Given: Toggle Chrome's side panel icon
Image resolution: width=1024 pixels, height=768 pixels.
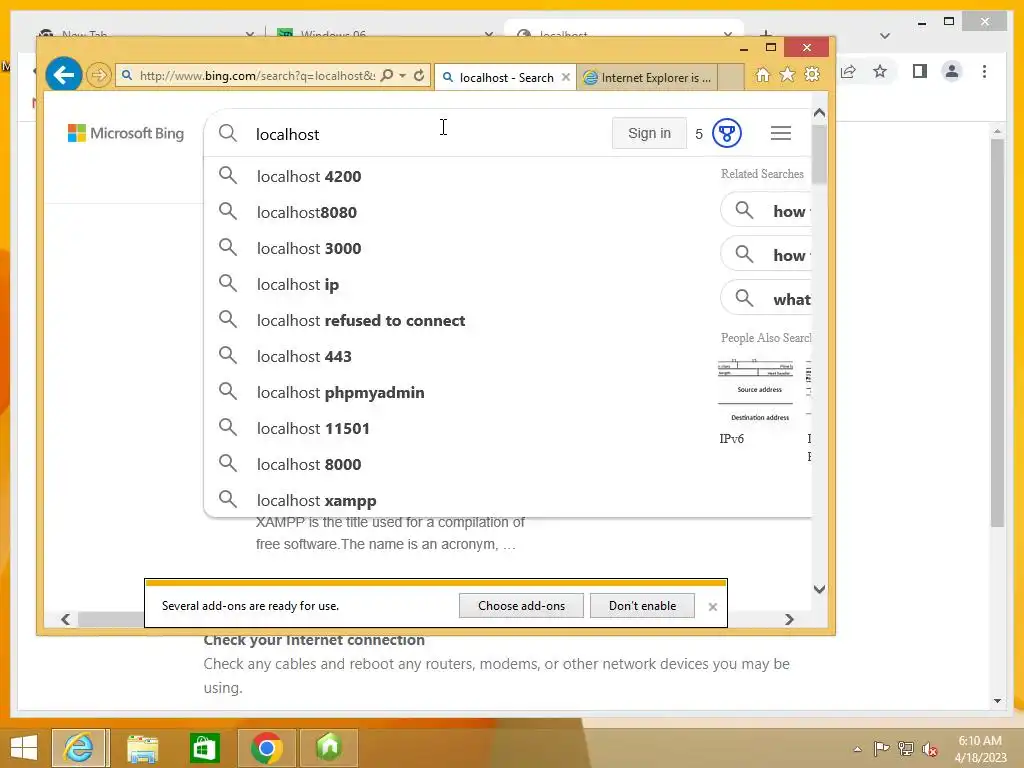Looking at the screenshot, I should pos(920,71).
